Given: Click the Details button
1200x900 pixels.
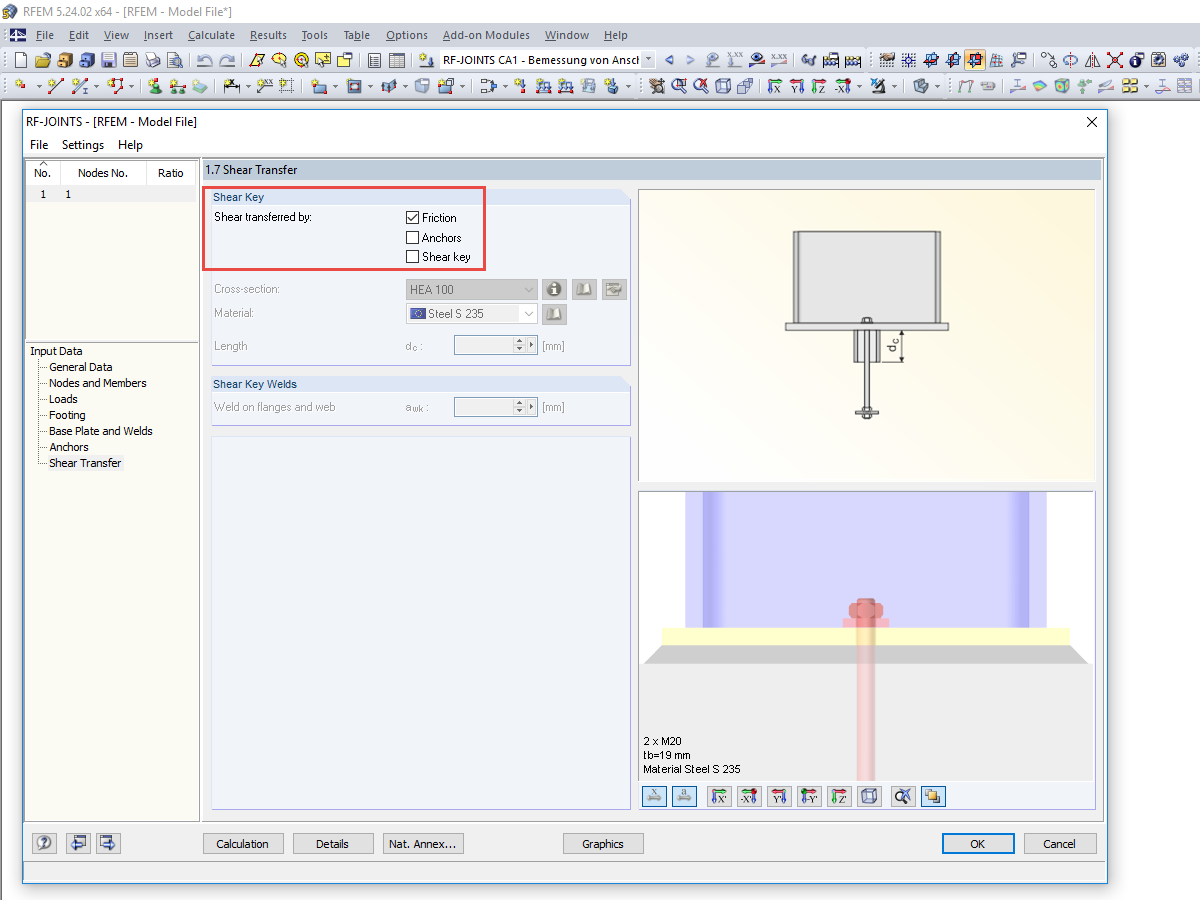Looking at the screenshot, I should tap(333, 844).
